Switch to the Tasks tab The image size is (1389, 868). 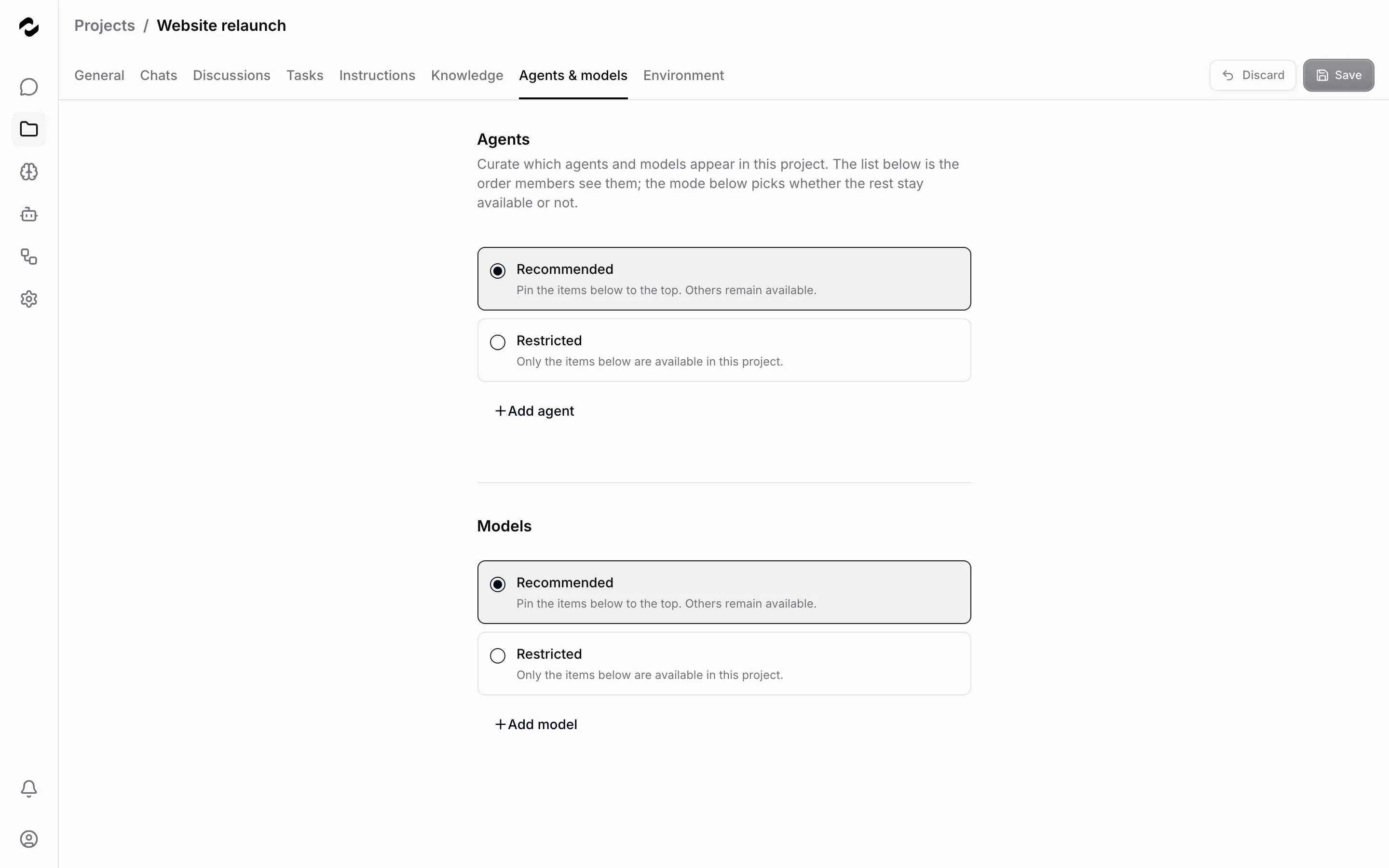coord(305,75)
